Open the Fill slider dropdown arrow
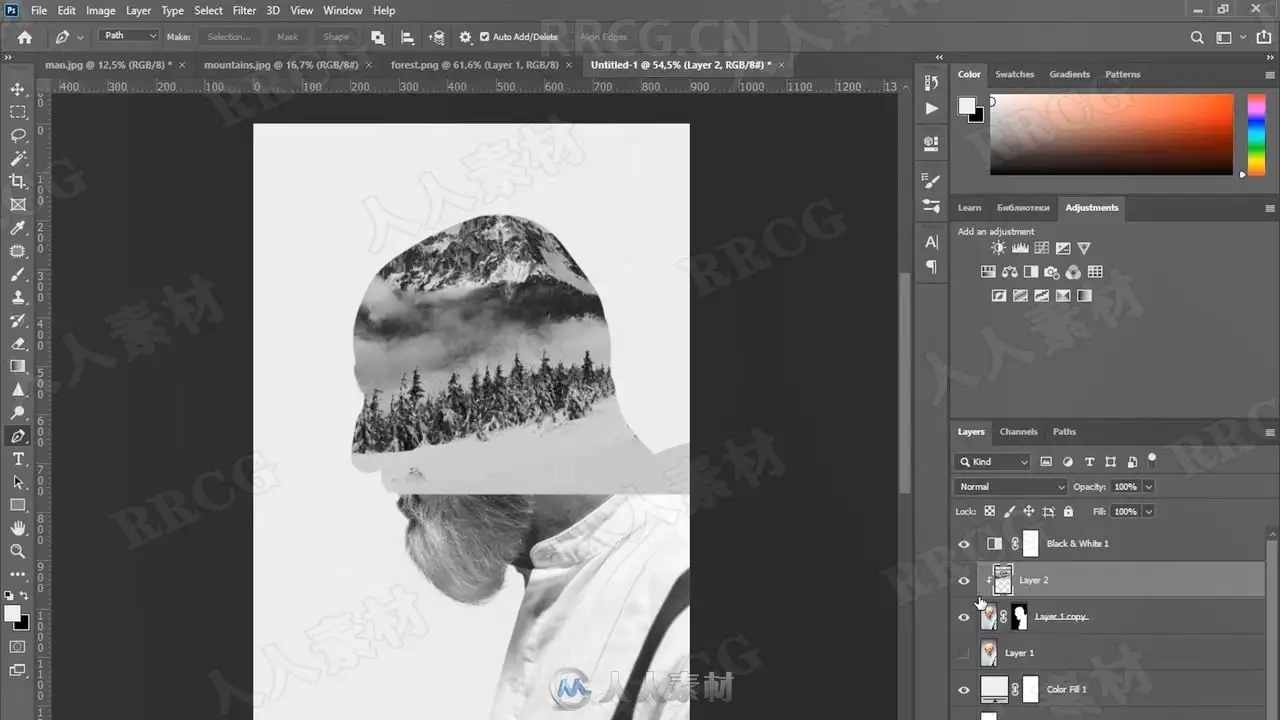The width and height of the screenshot is (1280, 720). point(1149,511)
